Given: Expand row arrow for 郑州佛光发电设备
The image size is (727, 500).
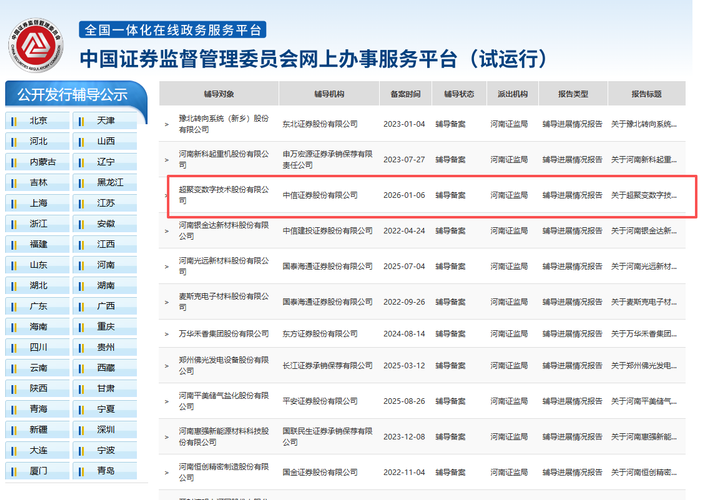Looking at the screenshot, I should (x=166, y=366).
